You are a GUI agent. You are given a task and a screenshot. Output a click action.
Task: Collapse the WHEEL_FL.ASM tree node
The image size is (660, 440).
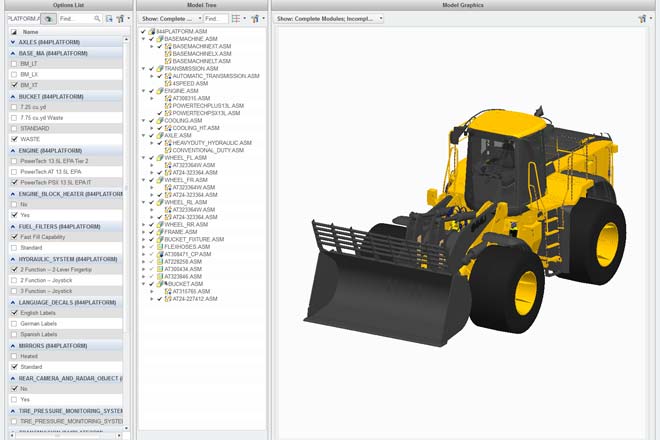pyautogui.click(x=144, y=157)
